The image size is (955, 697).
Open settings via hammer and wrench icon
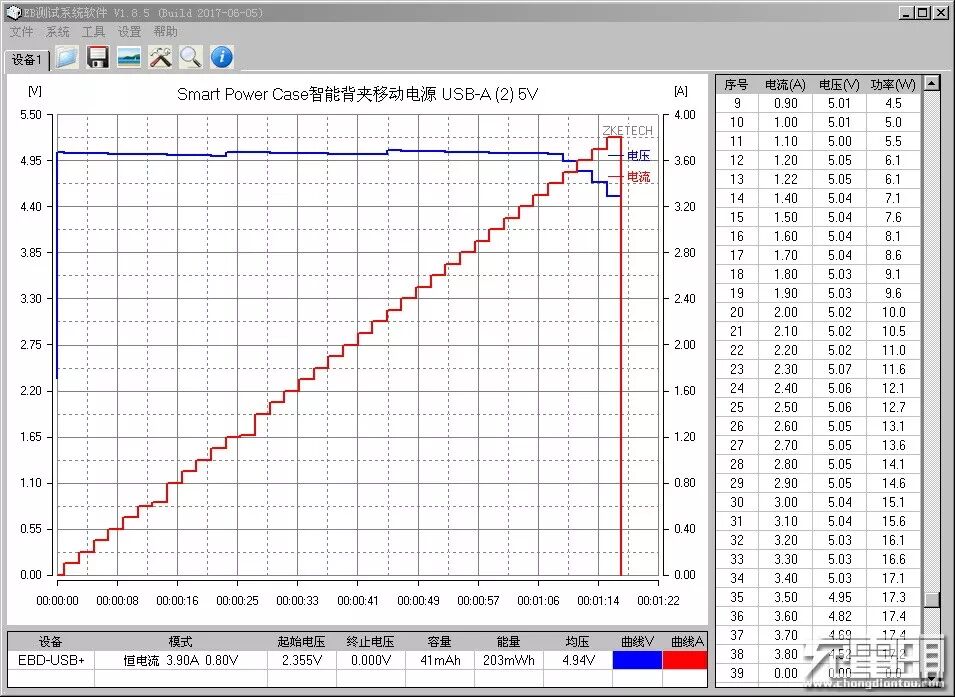click(160, 57)
